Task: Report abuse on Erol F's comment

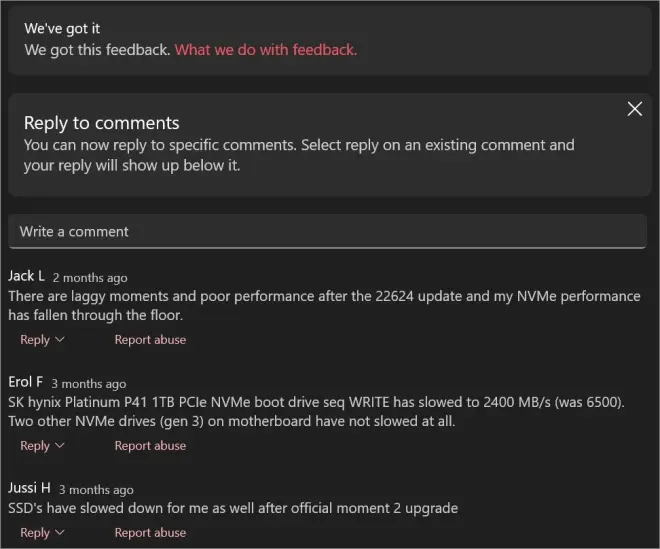Action: click(150, 445)
